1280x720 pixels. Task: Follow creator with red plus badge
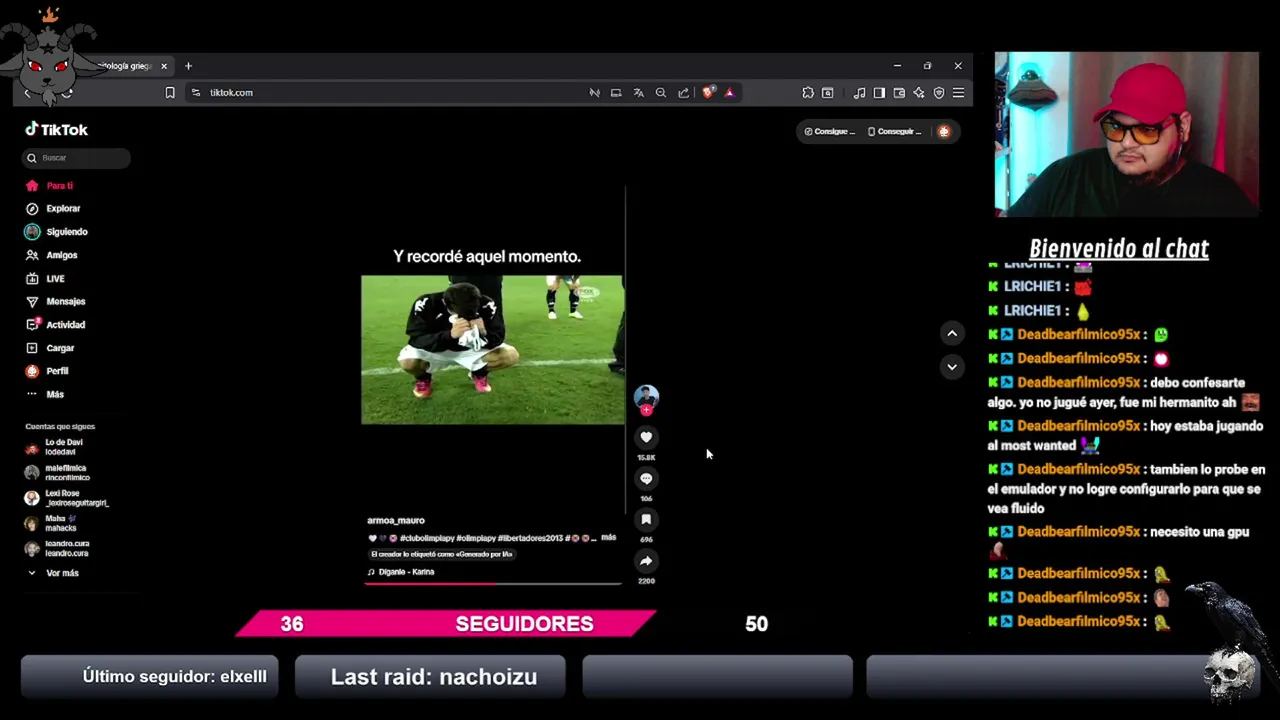tap(646, 410)
